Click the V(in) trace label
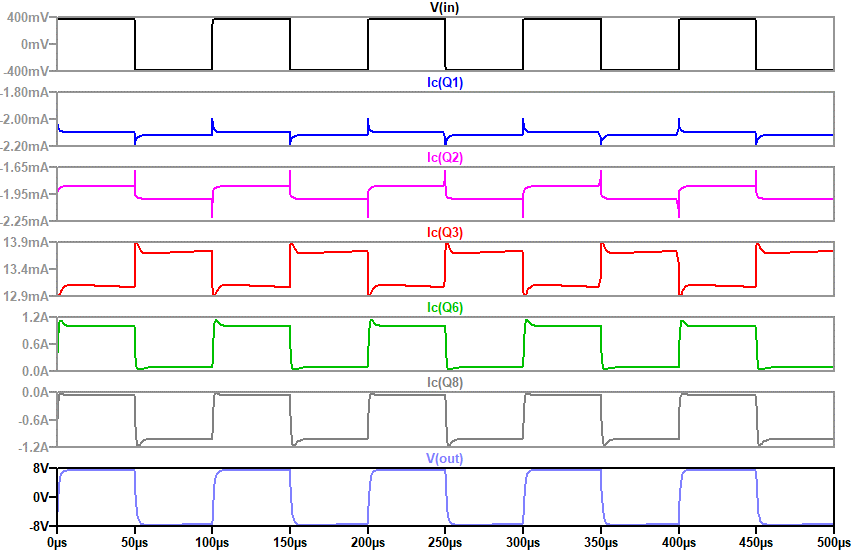This screenshot has width=851, height=552. point(444,8)
